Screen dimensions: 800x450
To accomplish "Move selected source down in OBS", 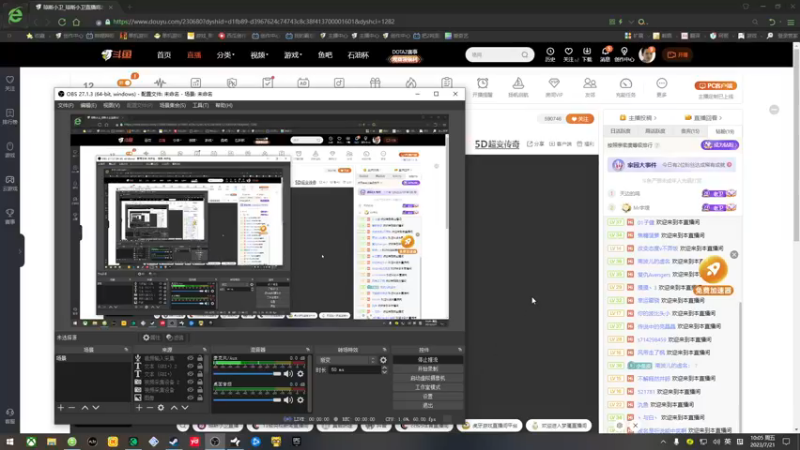I will tap(185, 408).
